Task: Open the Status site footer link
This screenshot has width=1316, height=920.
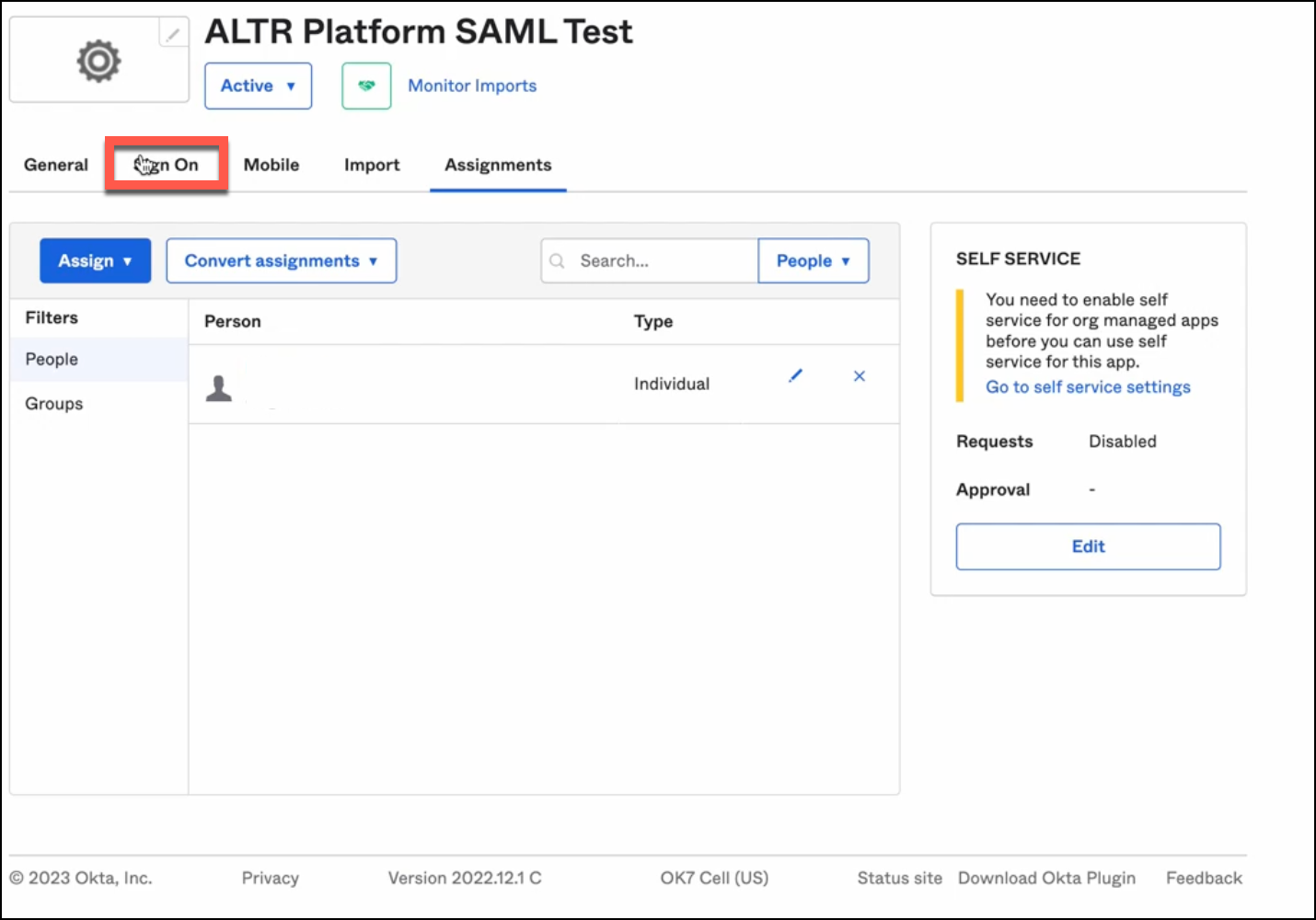Action: pos(900,878)
